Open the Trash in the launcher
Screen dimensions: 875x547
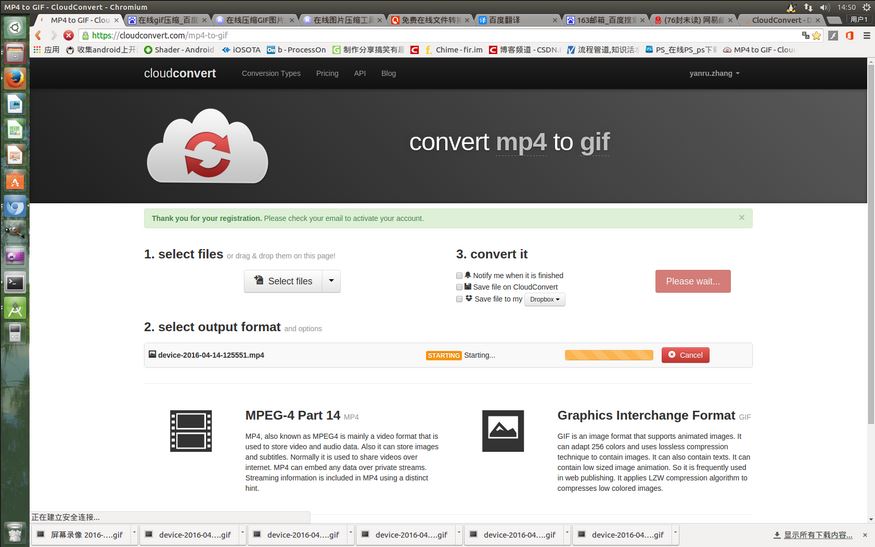point(15,533)
